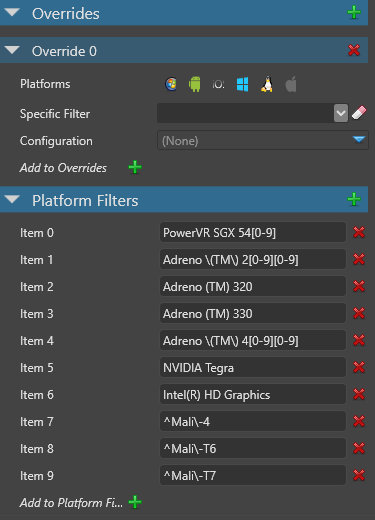This screenshot has height=520, width=375.
Task: Click the Specific Filter text field
Action: click(245, 113)
